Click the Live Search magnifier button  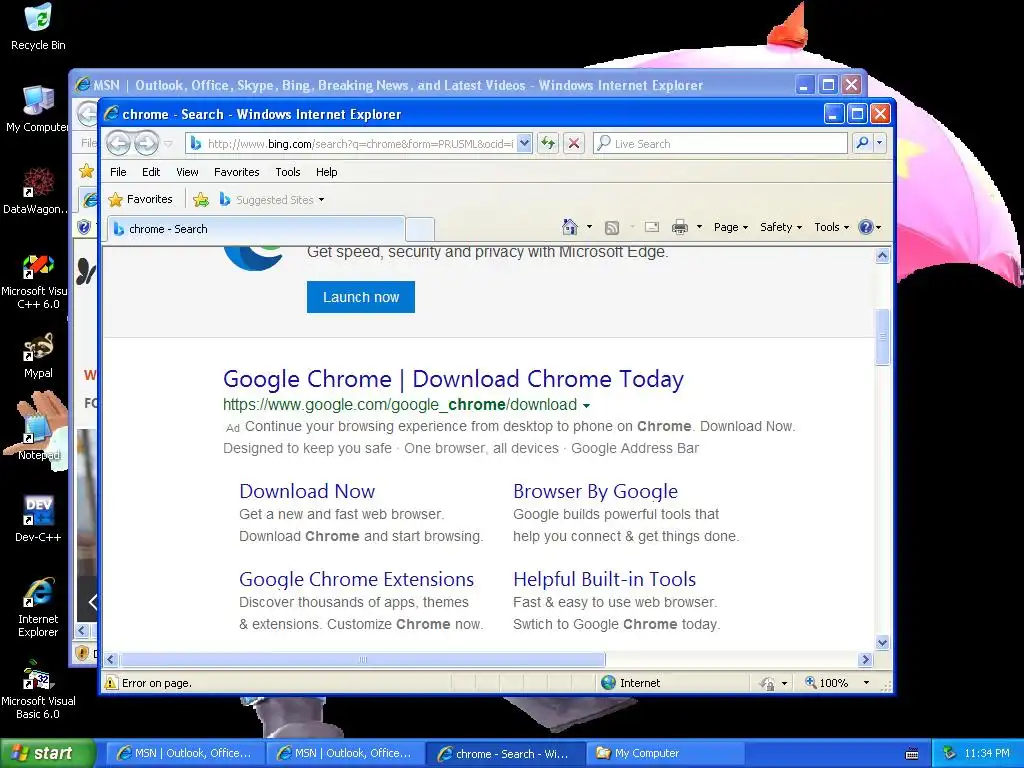point(862,143)
